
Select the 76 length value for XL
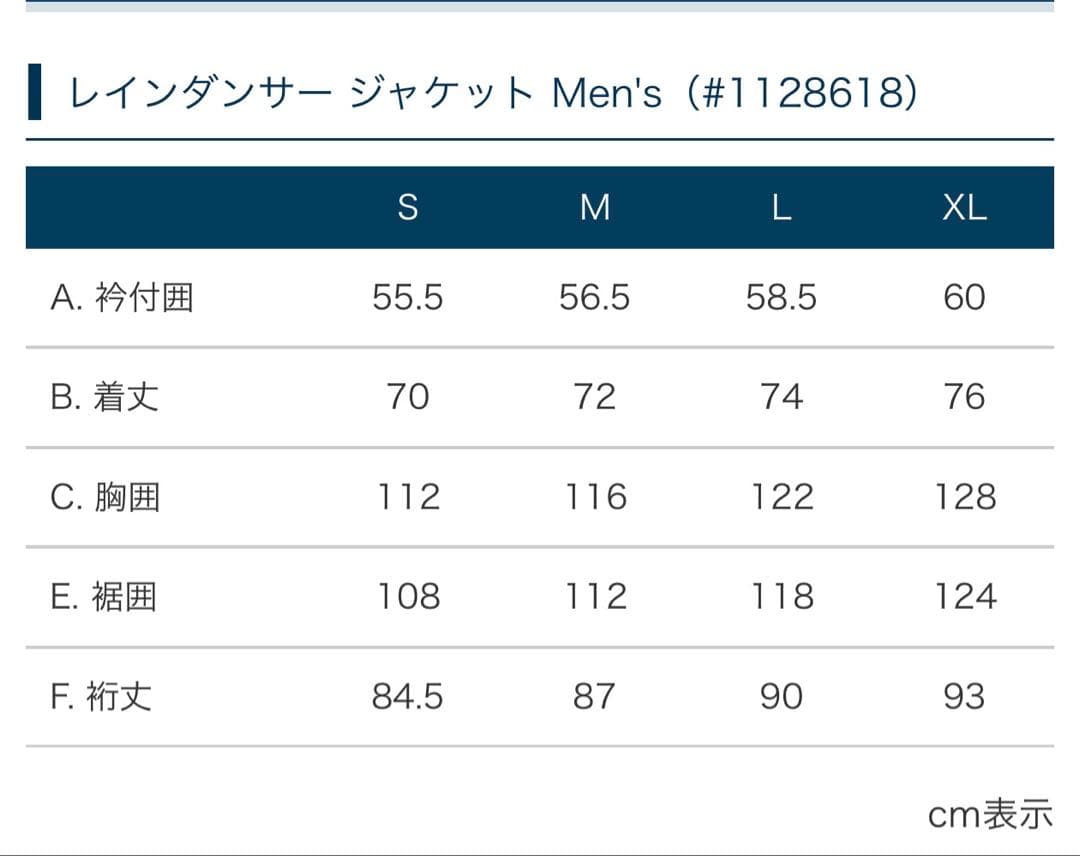click(964, 397)
